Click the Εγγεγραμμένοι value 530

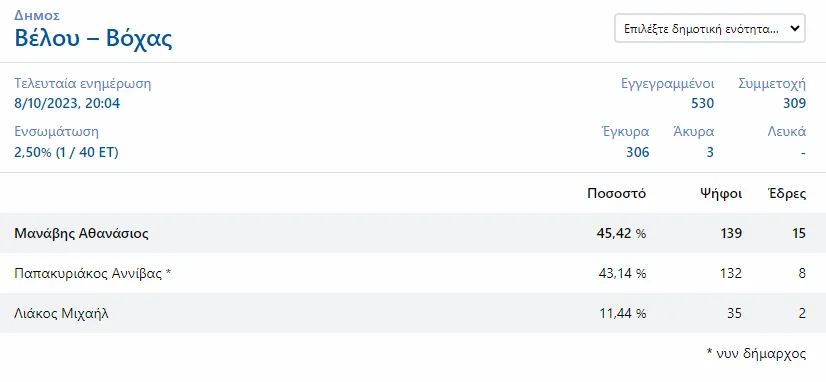[x=703, y=103]
